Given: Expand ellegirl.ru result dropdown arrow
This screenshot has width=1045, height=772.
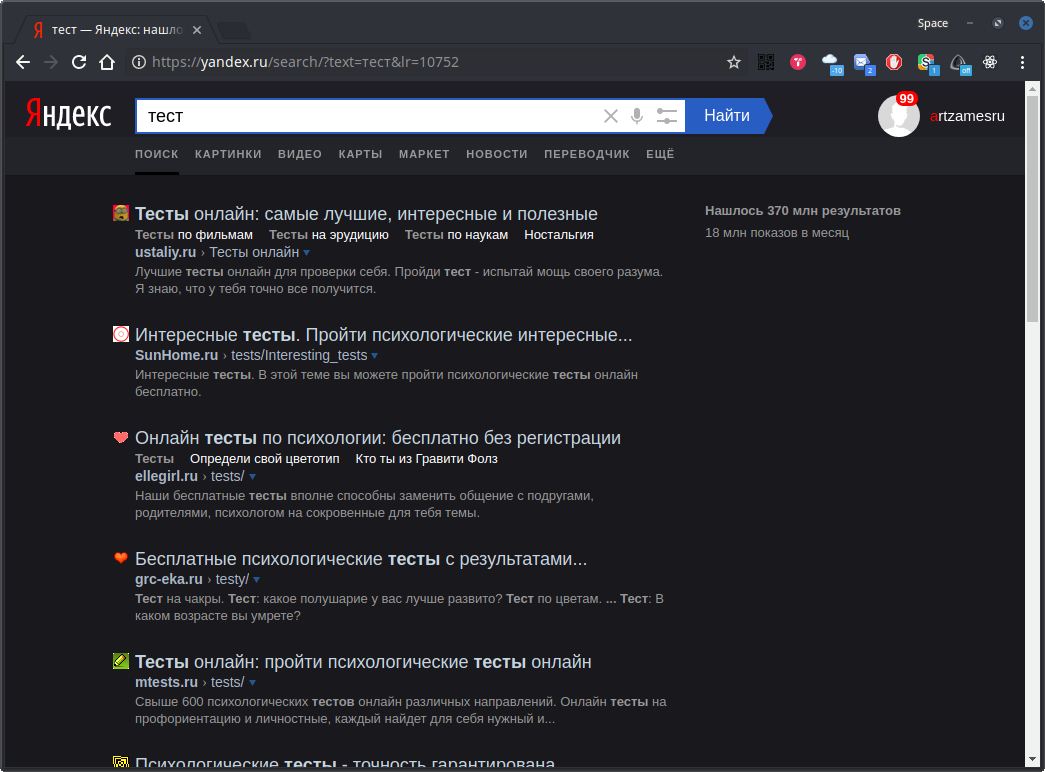Looking at the screenshot, I should 252,477.
